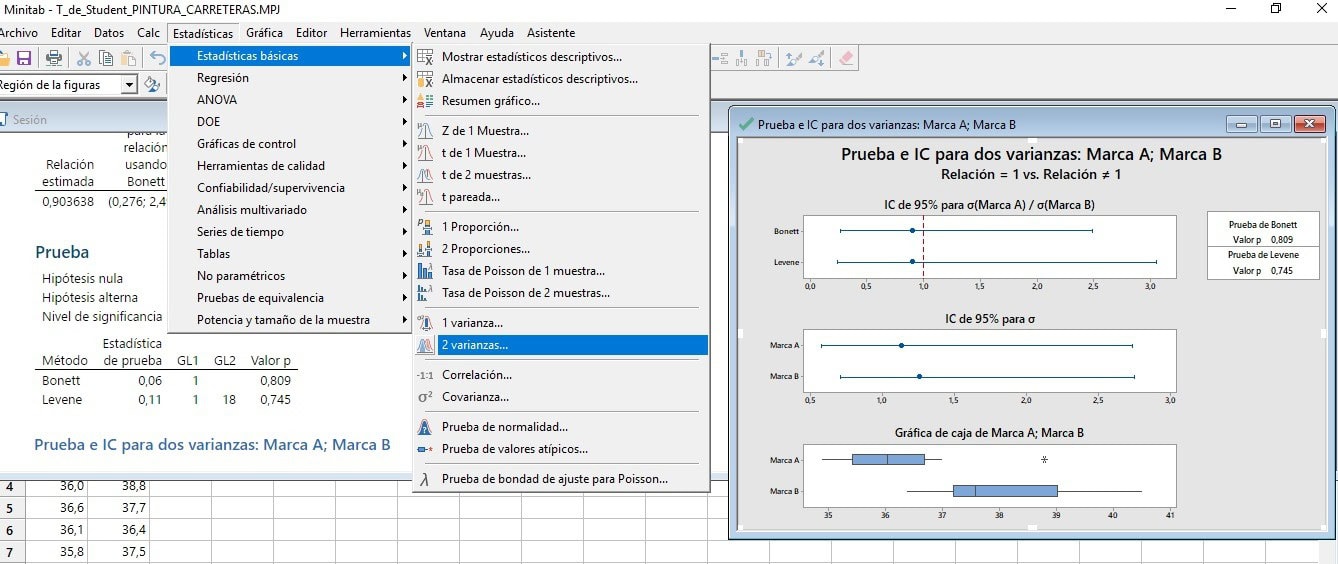1338x564 pixels.
Task: Expand the ANOVA submenu
Action: [217, 100]
